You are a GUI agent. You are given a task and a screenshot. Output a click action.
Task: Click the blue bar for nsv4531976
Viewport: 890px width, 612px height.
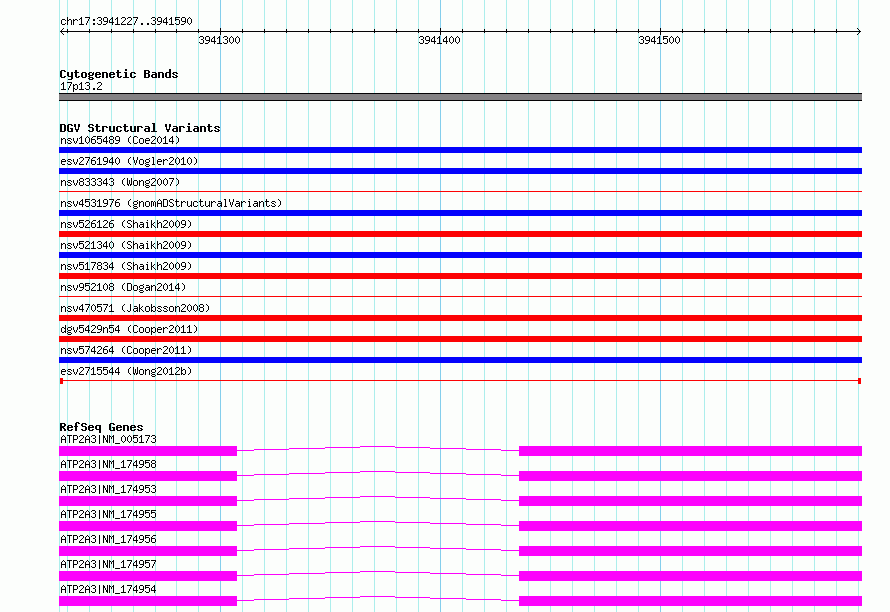[460, 213]
